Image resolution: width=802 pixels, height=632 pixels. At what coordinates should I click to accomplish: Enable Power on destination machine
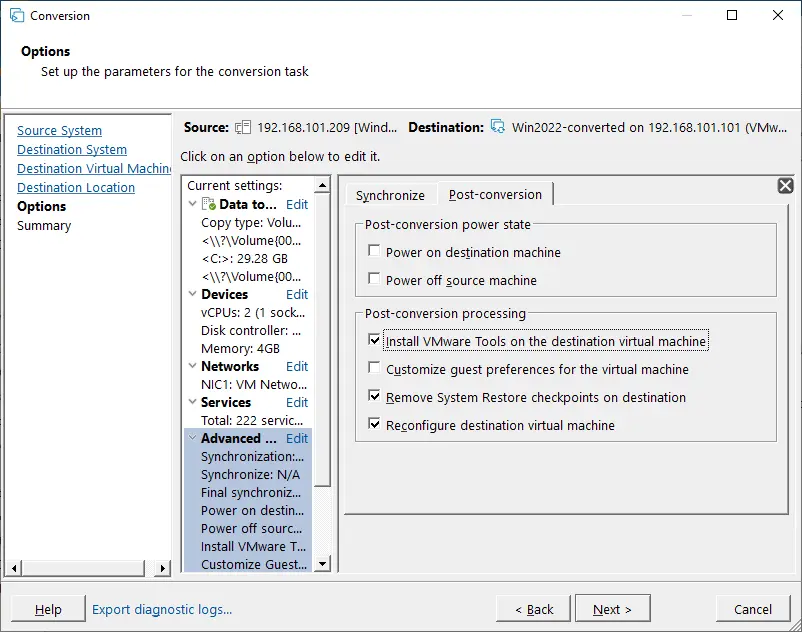(374, 251)
